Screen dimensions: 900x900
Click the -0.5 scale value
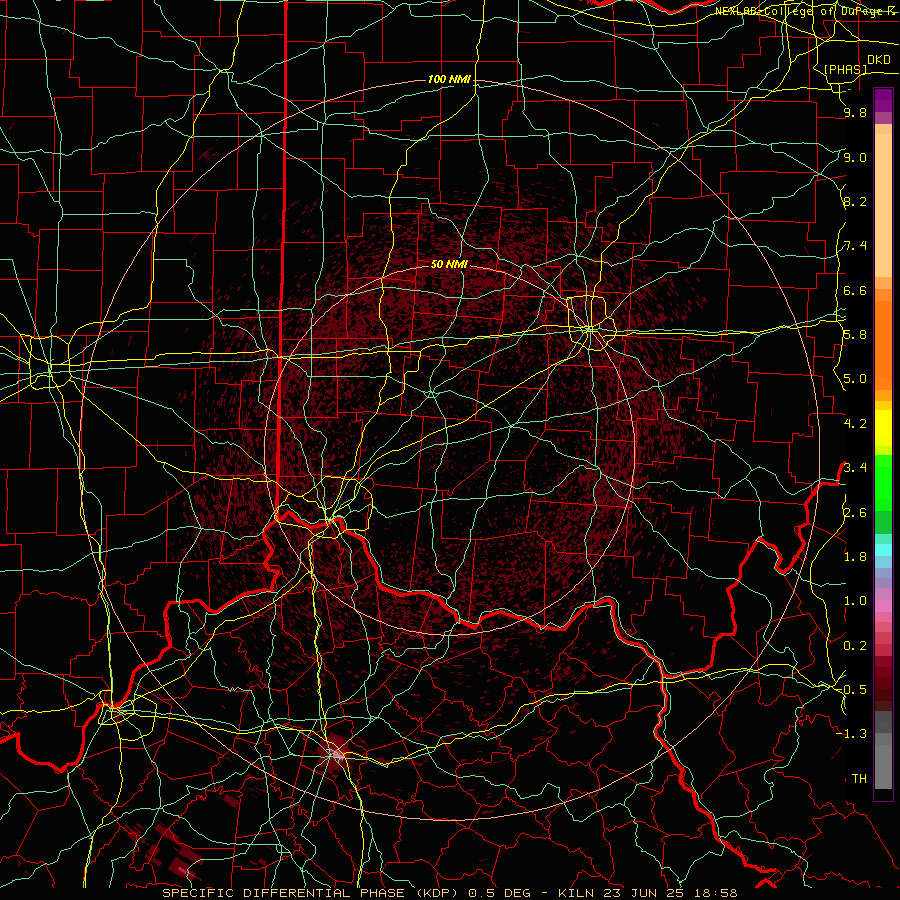(852, 690)
